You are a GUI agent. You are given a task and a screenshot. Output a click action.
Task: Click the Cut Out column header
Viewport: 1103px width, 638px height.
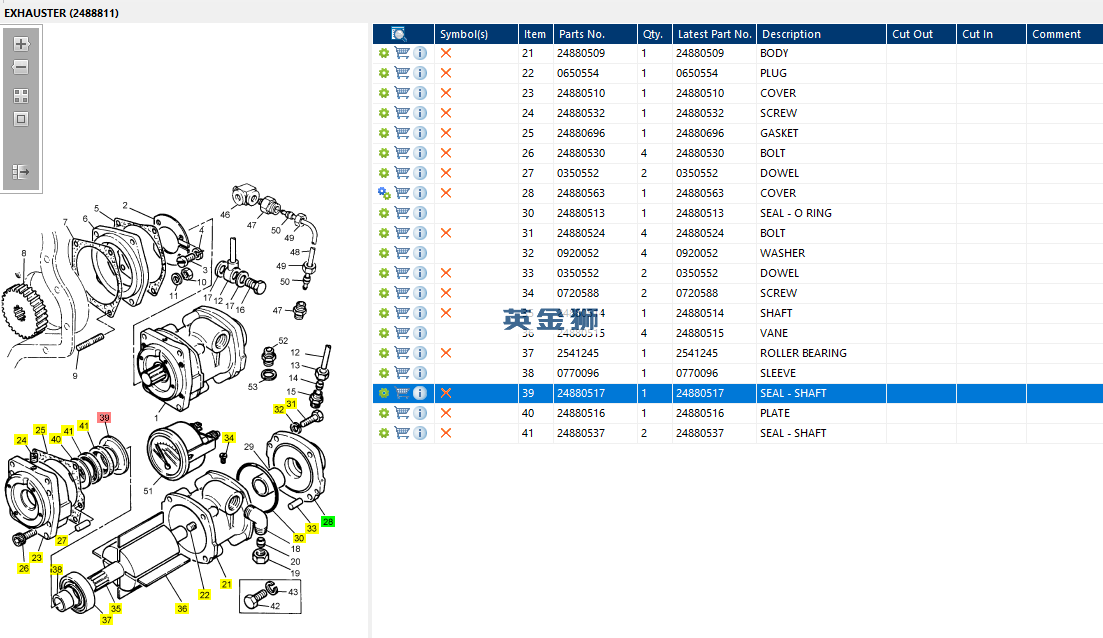(922, 34)
